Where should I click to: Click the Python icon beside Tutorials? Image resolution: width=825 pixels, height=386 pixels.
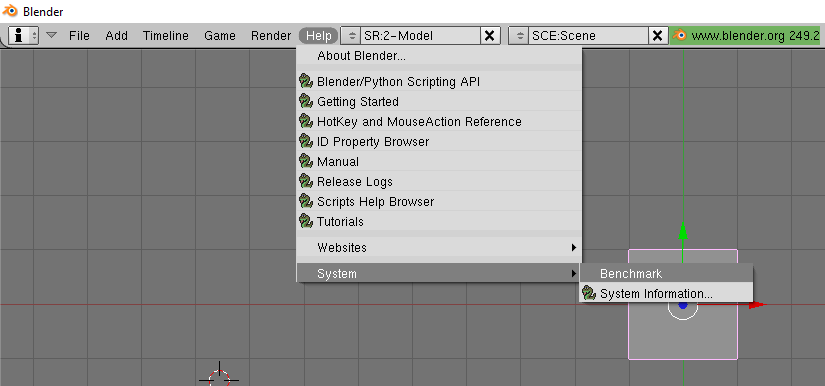(x=306, y=221)
